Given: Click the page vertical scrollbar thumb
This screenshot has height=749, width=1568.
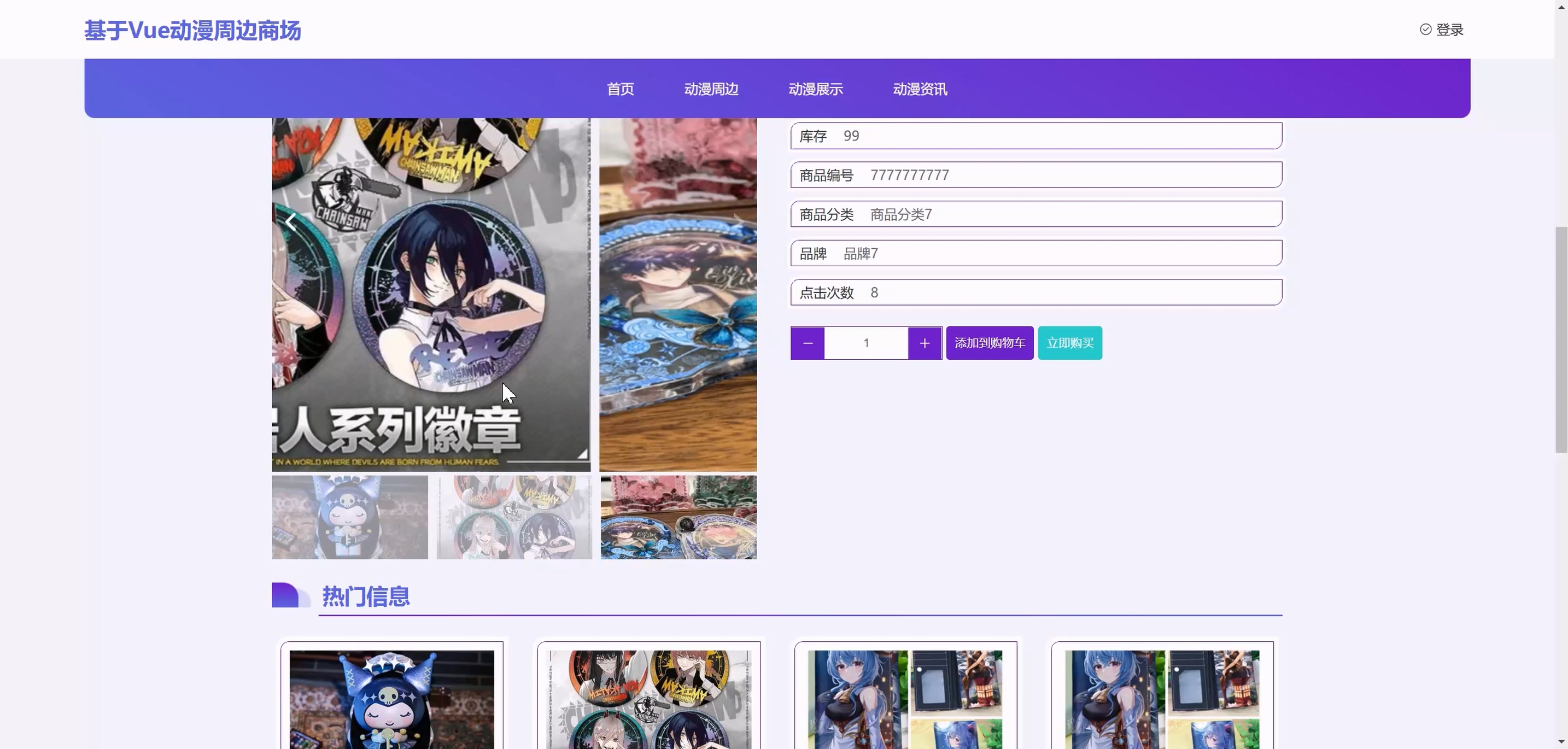Looking at the screenshot, I should 1561,340.
